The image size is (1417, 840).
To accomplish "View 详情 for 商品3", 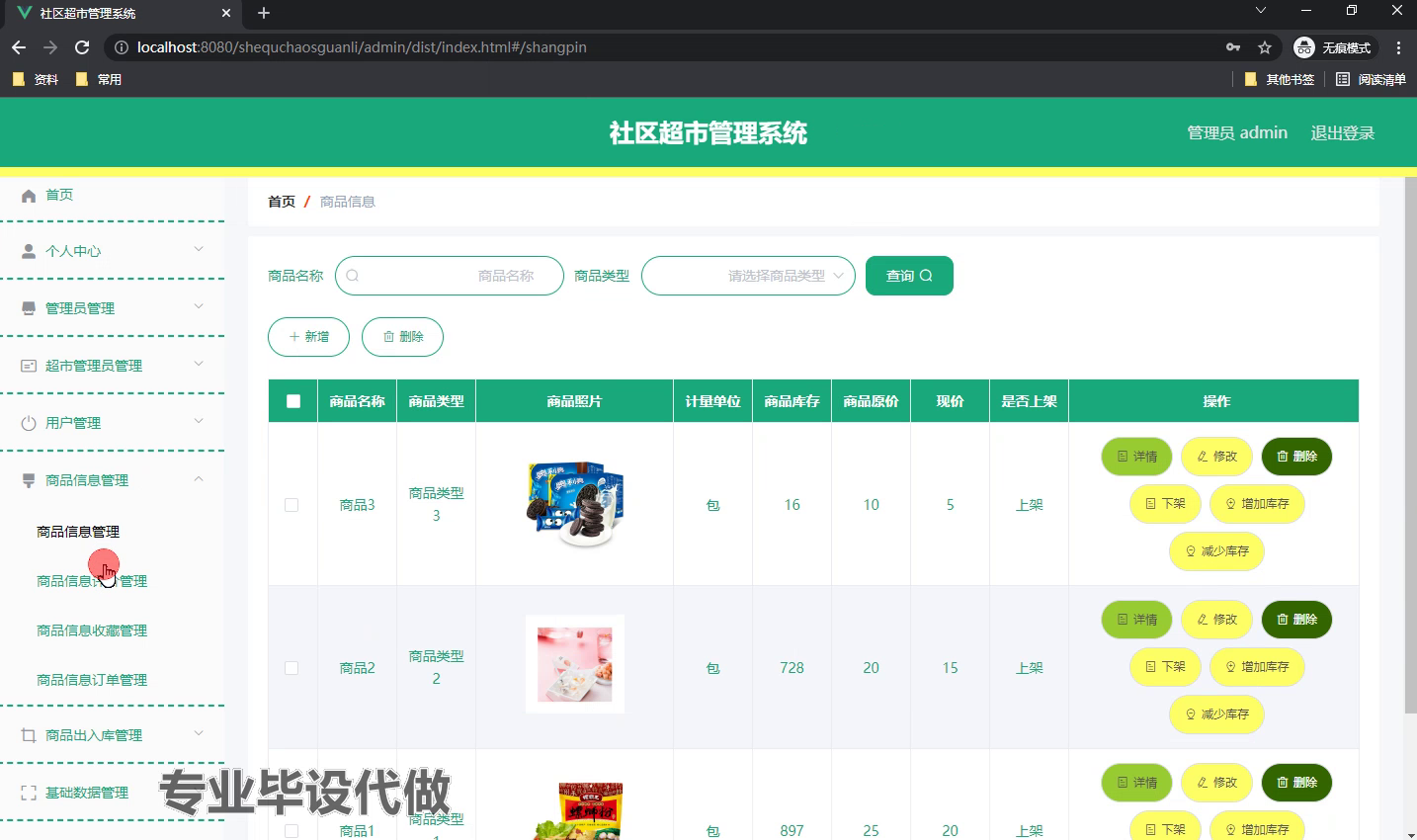I will (x=1136, y=457).
